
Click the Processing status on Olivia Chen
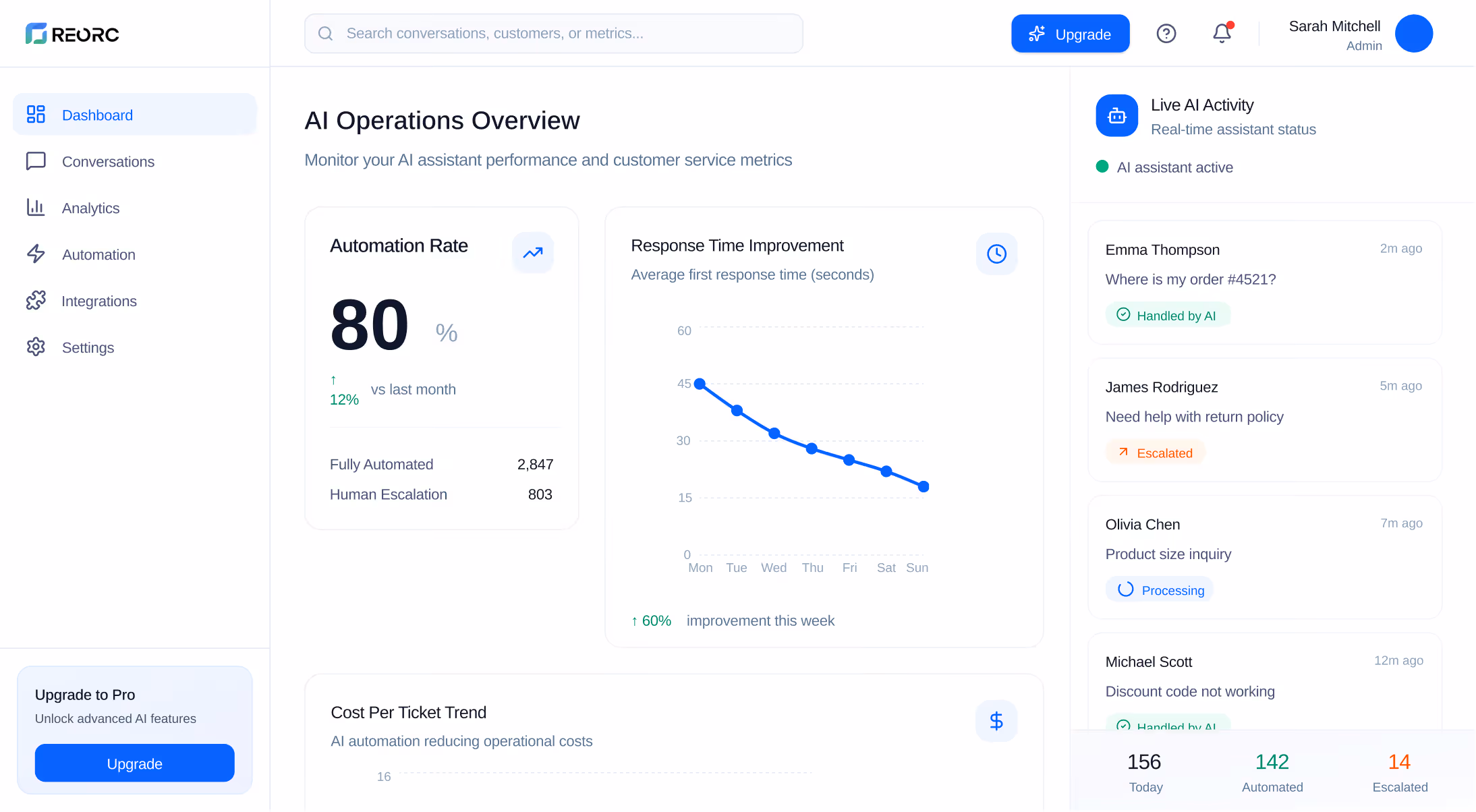click(x=1160, y=590)
